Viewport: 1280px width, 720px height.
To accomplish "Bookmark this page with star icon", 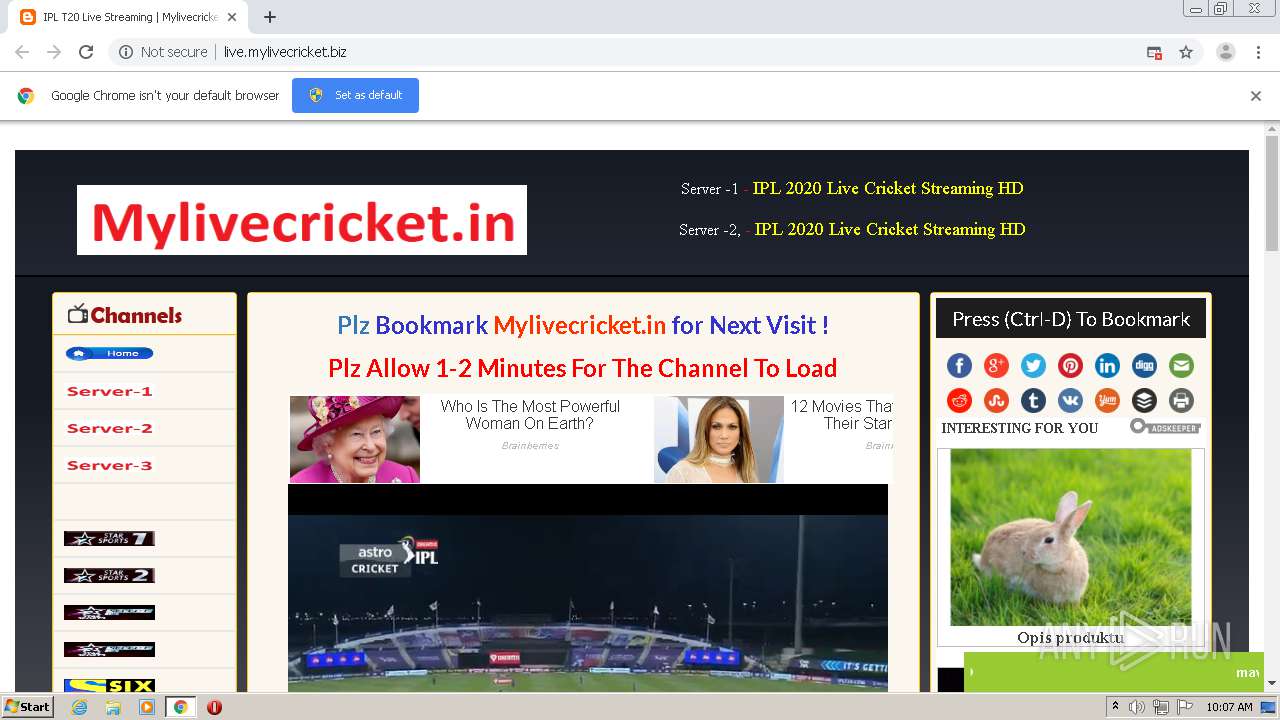I will click(x=1186, y=52).
